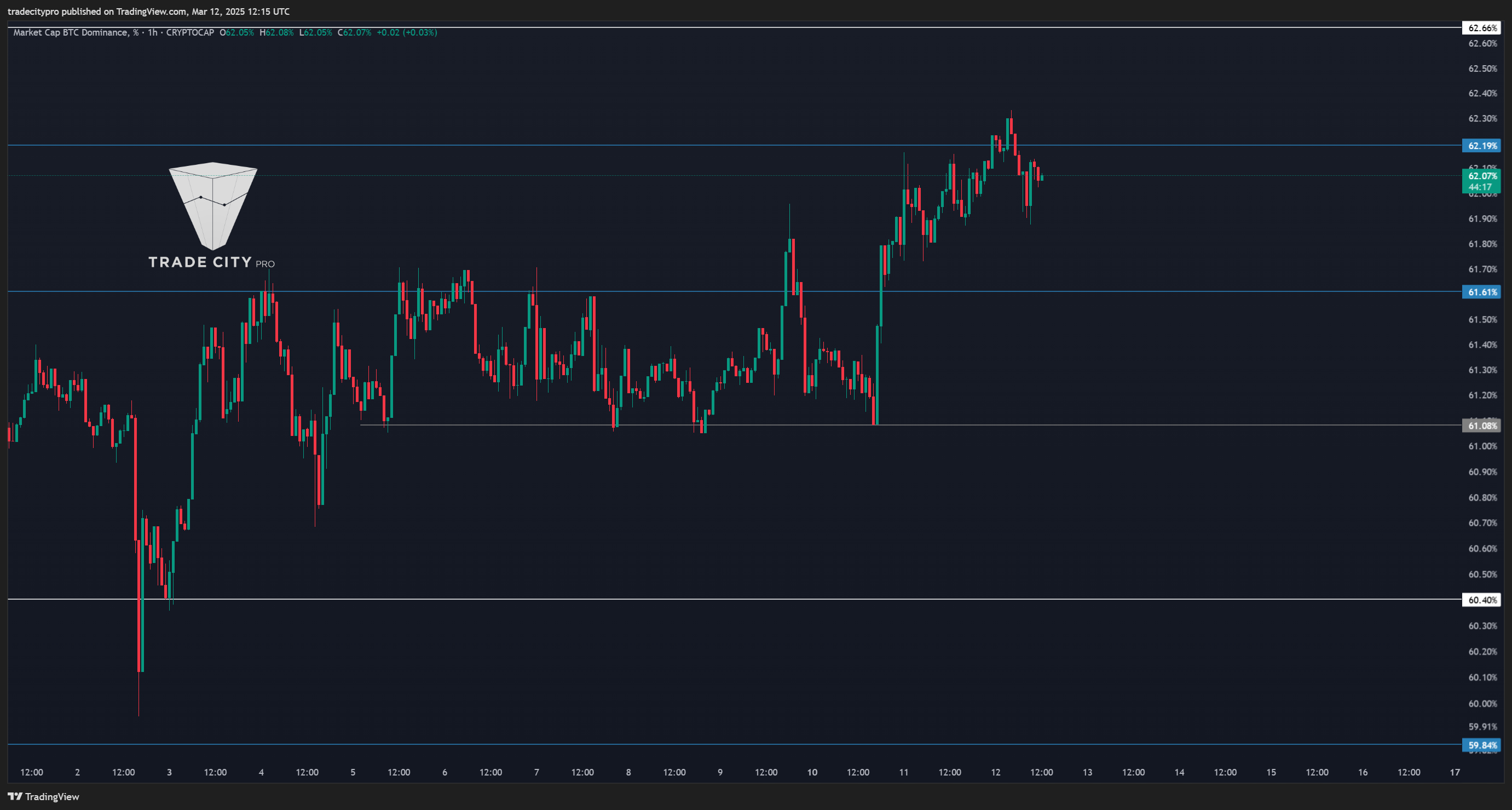
Task: Click the 44:17 candle countdown timer
Action: click(1480, 187)
